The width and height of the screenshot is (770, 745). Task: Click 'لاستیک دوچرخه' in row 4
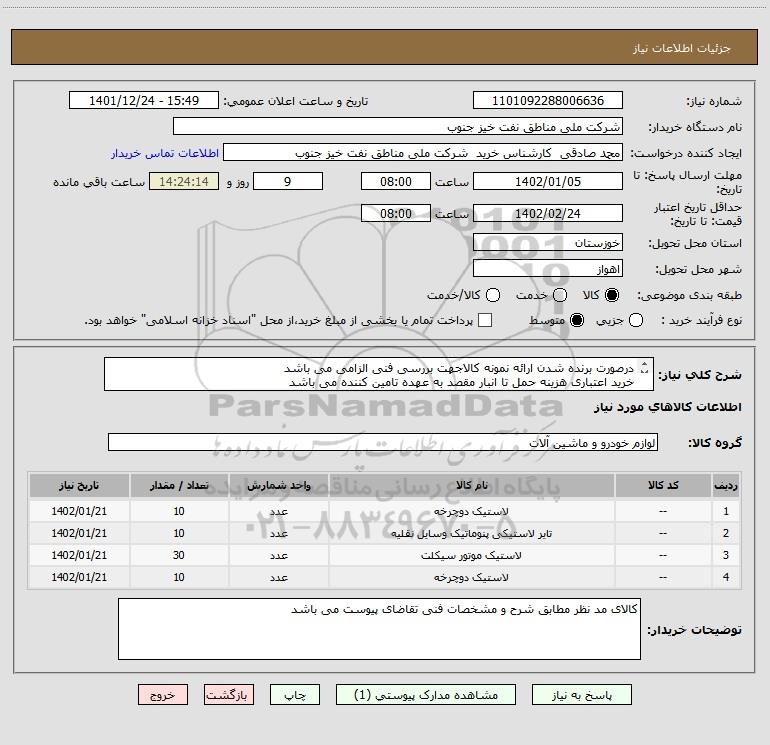point(471,578)
